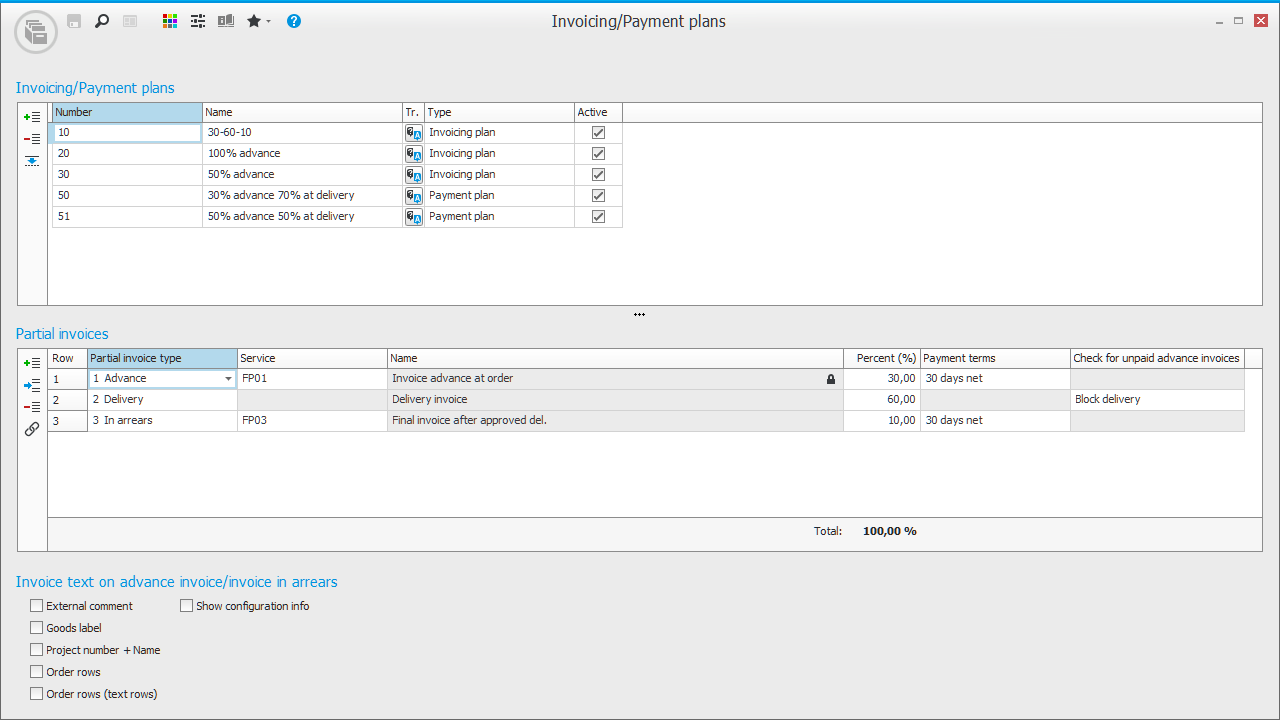Click the chain link icon beside Partial invoices
1280x720 pixels.
coord(32,429)
